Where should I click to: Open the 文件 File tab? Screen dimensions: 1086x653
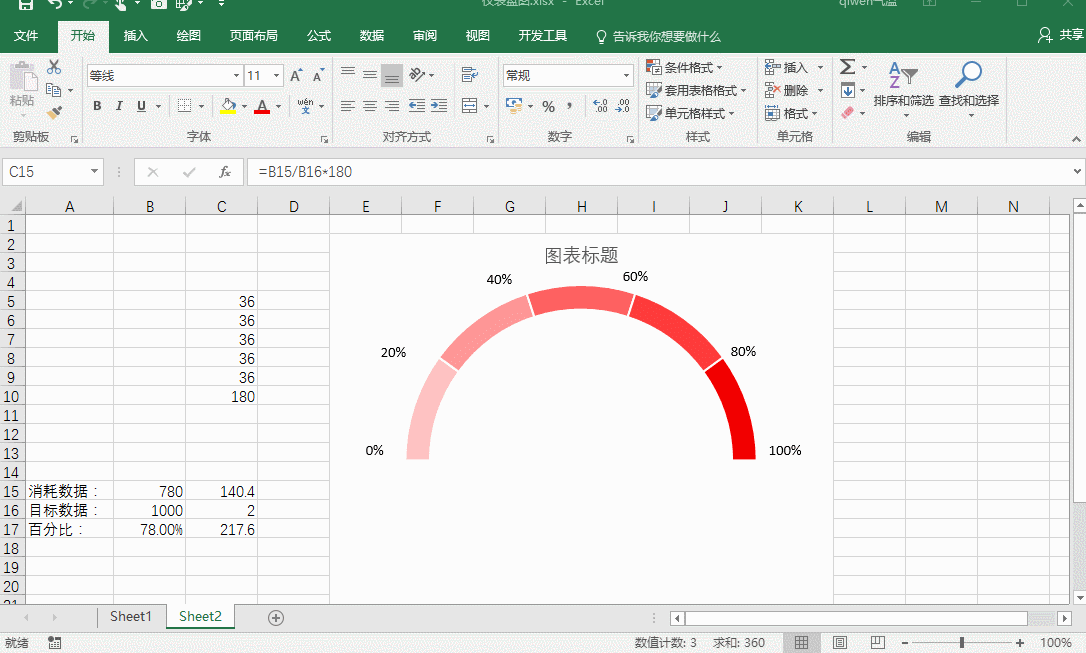click(x=26, y=35)
